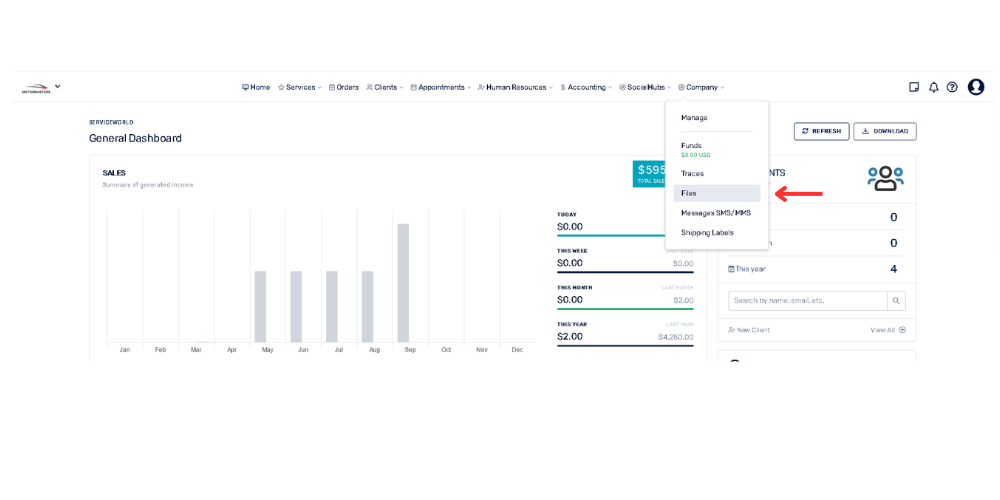Follow the View All clients link
The width and height of the screenshot is (1000, 500).
click(x=888, y=330)
